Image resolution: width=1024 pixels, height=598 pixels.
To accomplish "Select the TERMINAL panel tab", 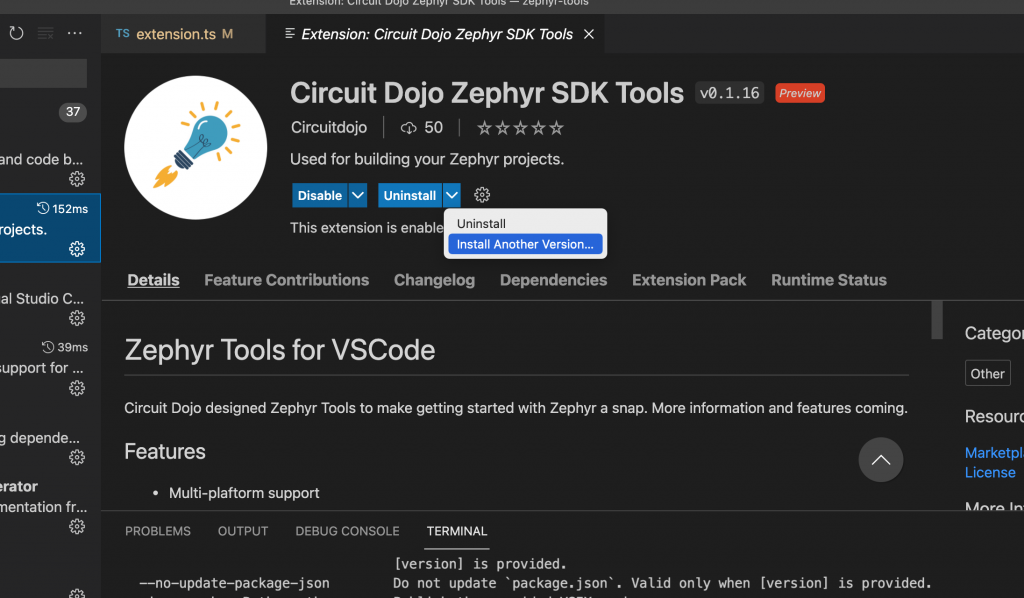I will pos(457,531).
